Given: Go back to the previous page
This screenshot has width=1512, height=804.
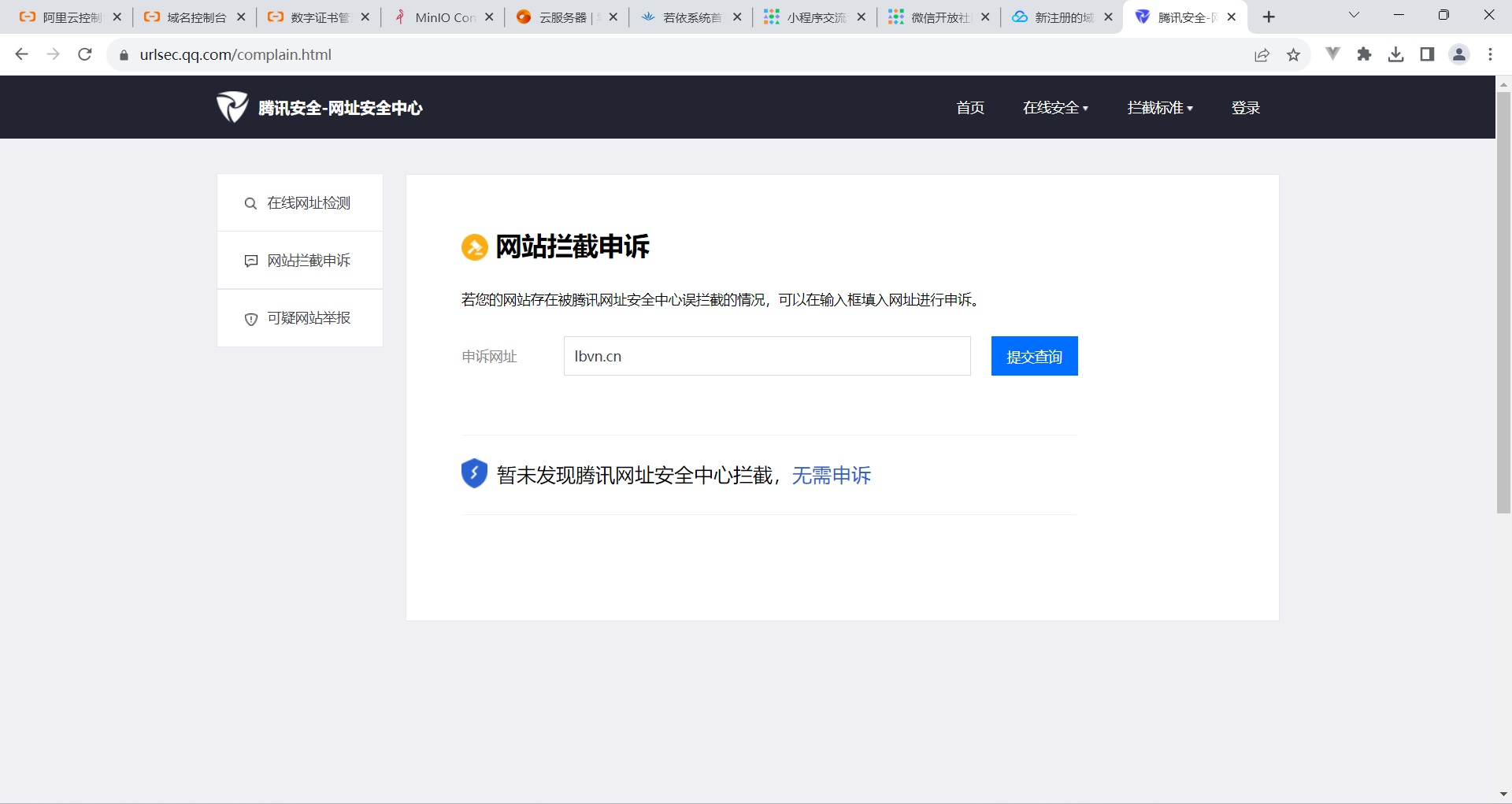Looking at the screenshot, I should tap(22, 54).
